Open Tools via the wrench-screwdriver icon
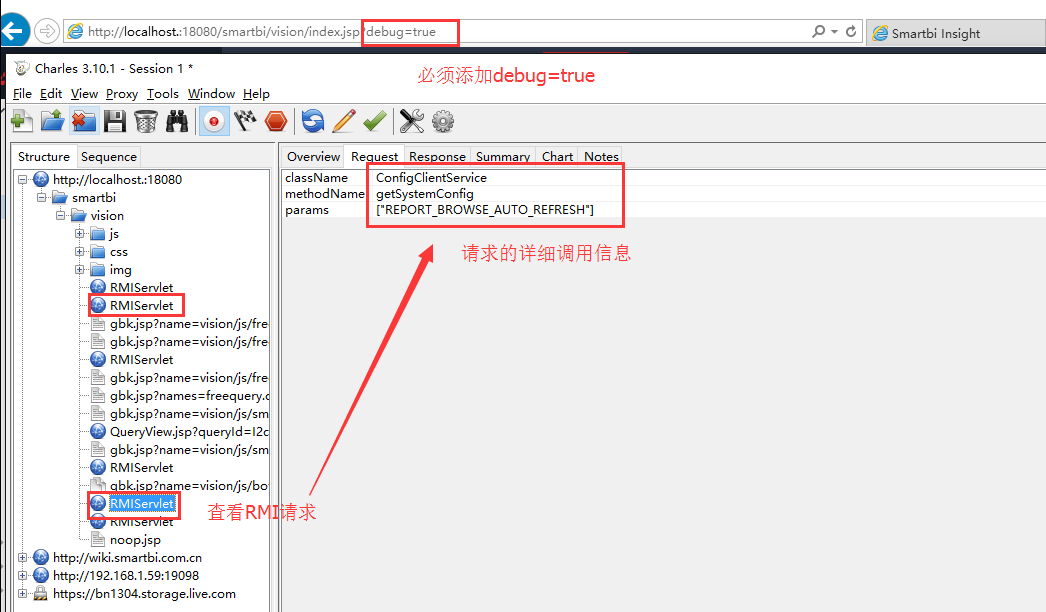 pos(412,121)
